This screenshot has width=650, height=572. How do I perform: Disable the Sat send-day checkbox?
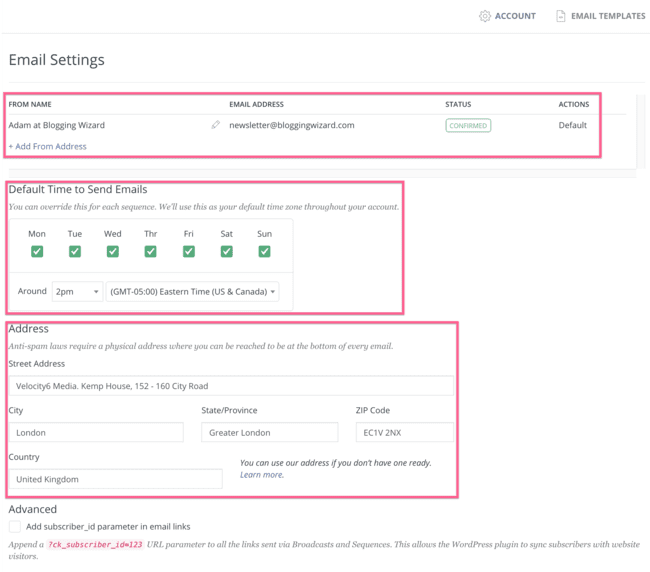[x=226, y=251]
